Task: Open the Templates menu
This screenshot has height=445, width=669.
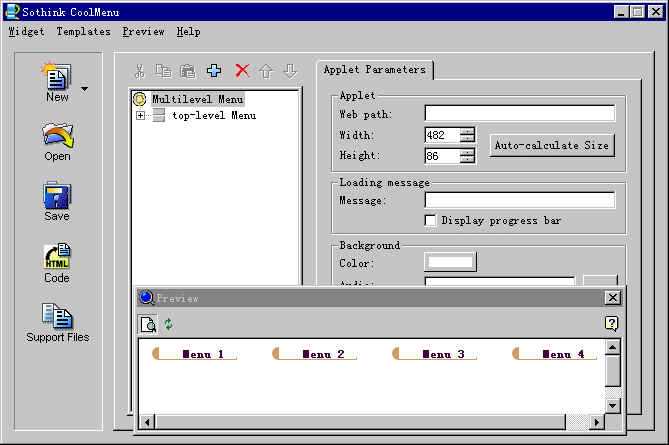Action: (84, 32)
